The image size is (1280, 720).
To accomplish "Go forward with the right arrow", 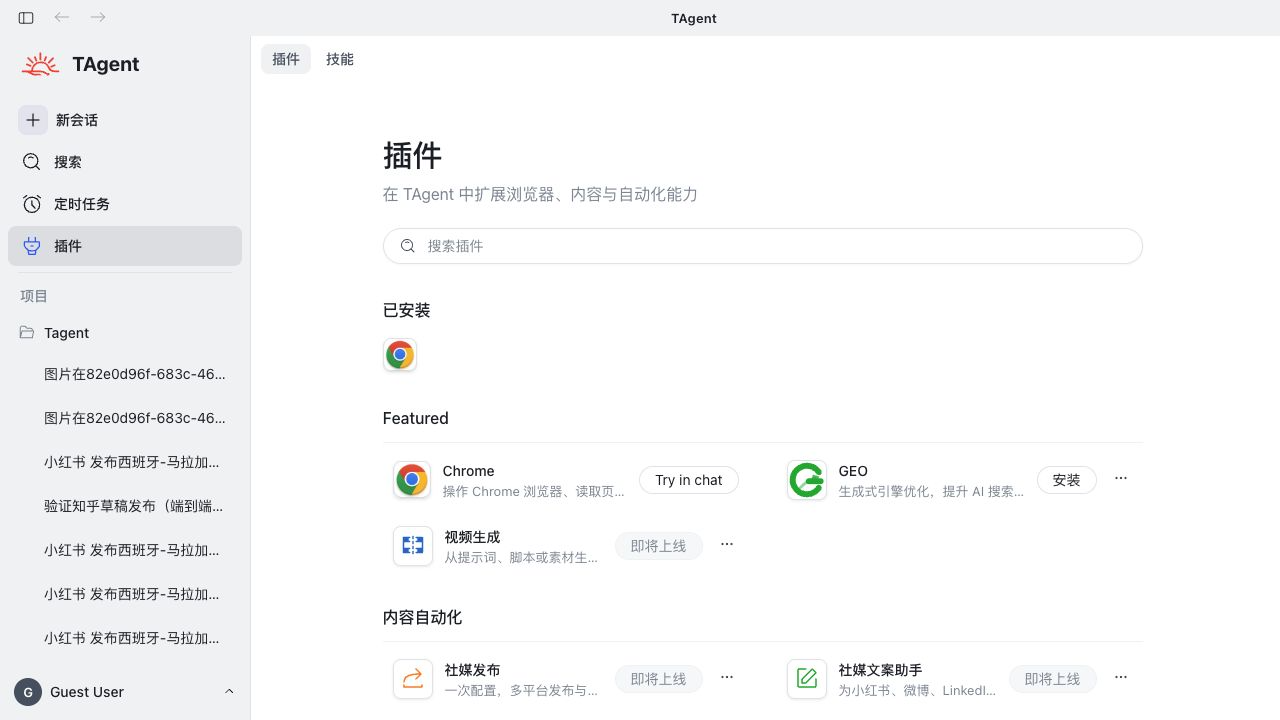I will pos(98,17).
